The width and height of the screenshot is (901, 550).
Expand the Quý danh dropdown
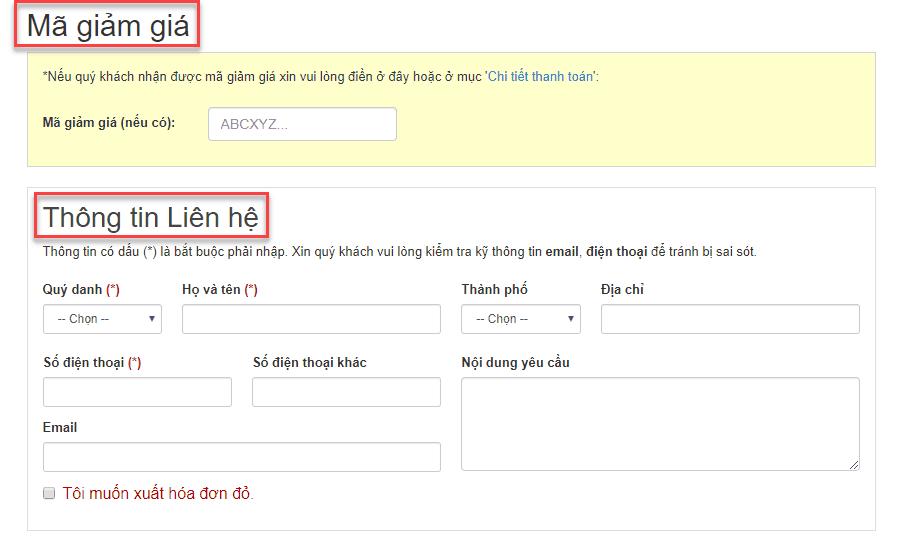click(102, 319)
